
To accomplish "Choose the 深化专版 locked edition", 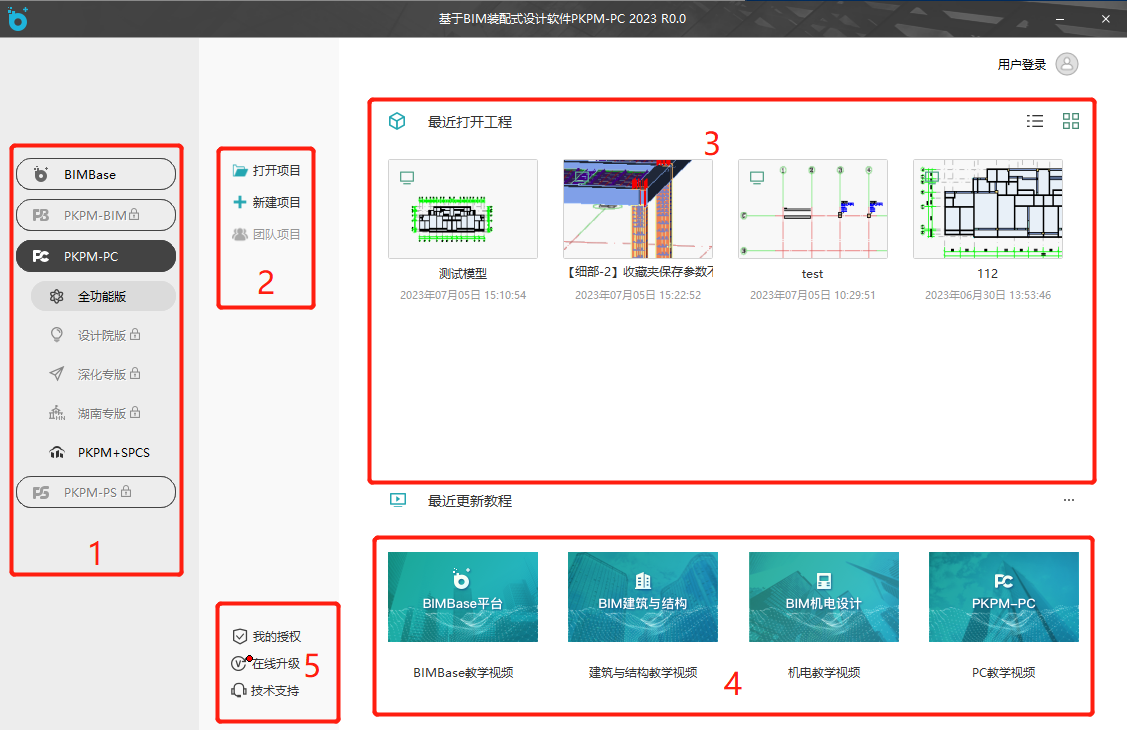I will (104, 374).
